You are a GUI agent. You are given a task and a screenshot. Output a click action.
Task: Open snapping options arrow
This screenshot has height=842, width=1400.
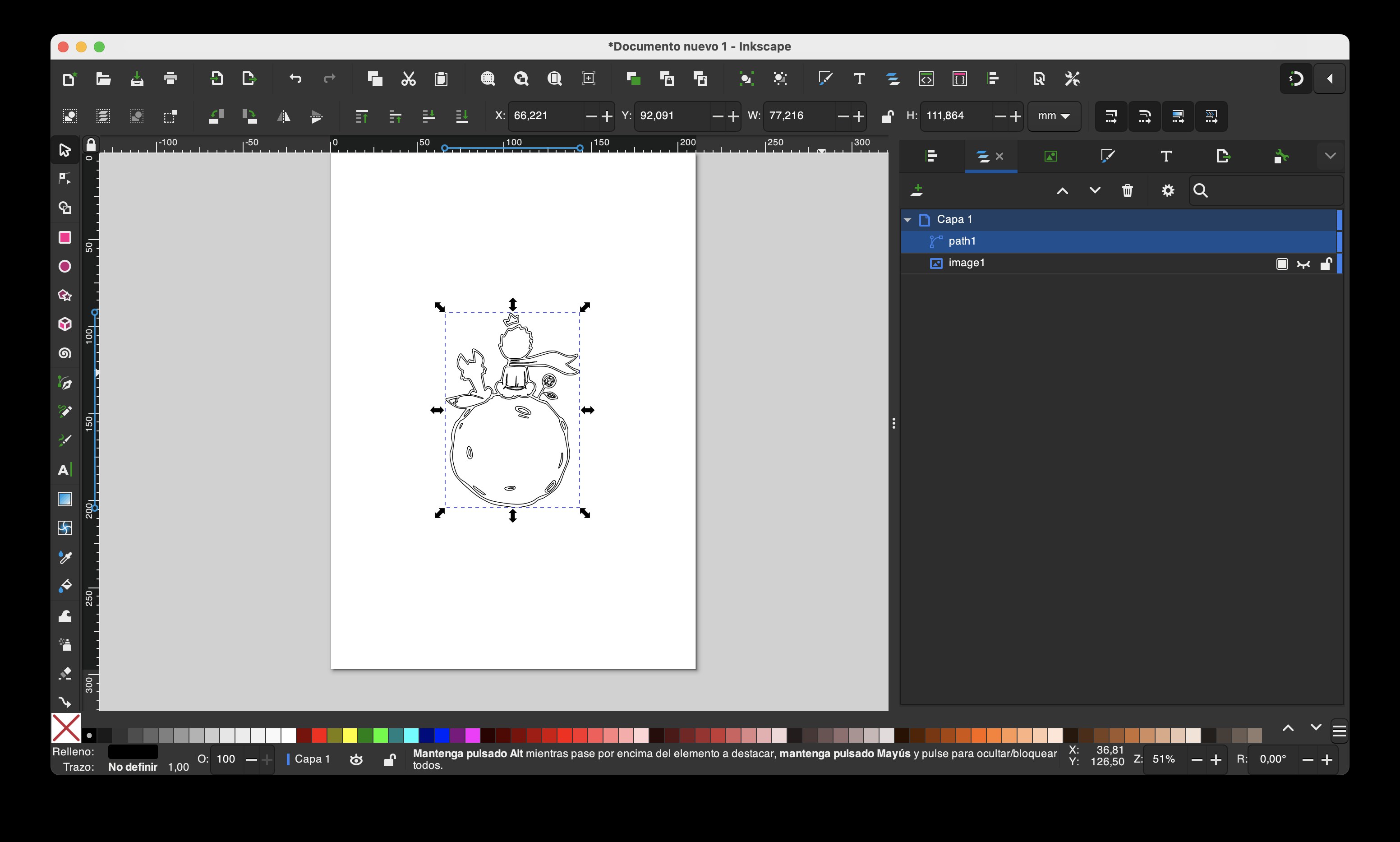(1330, 79)
